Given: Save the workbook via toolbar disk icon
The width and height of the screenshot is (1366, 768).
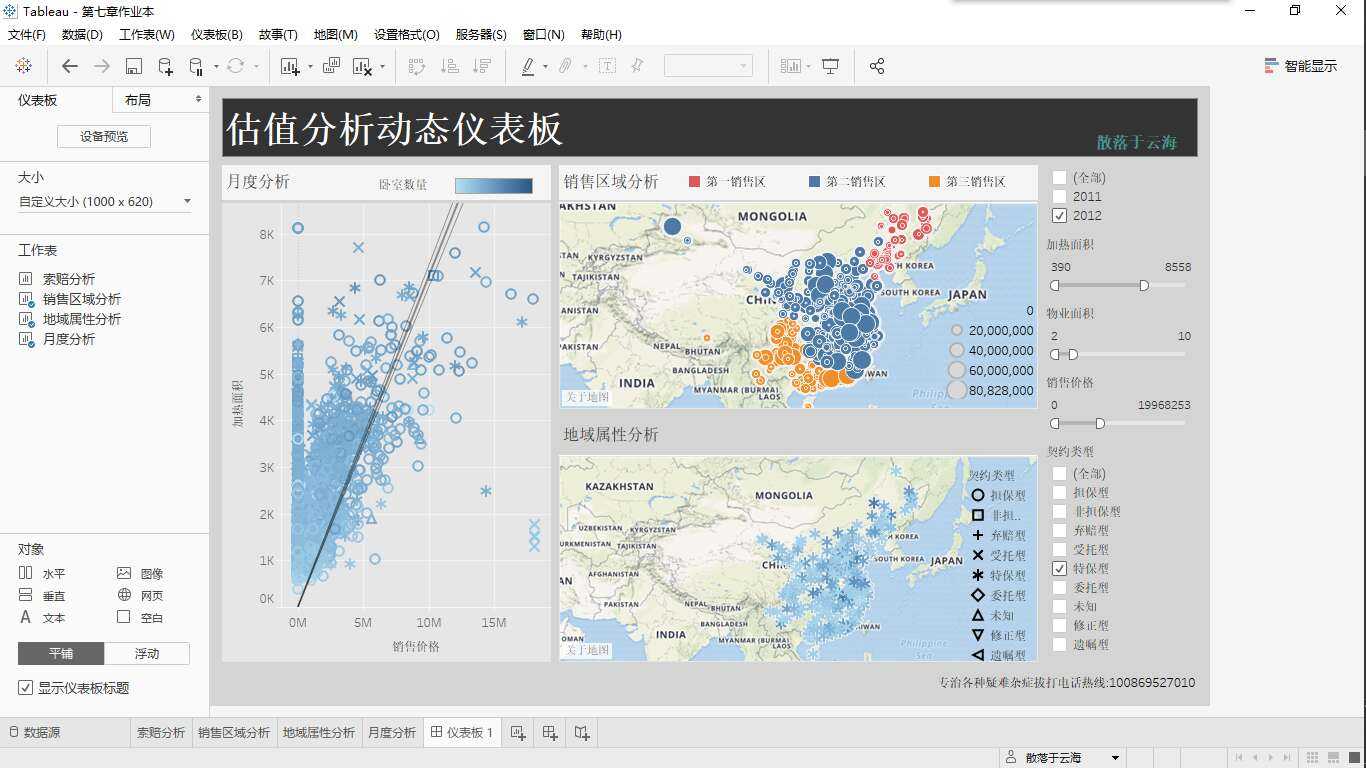Looking at the screenshot, I should [134, 66].
